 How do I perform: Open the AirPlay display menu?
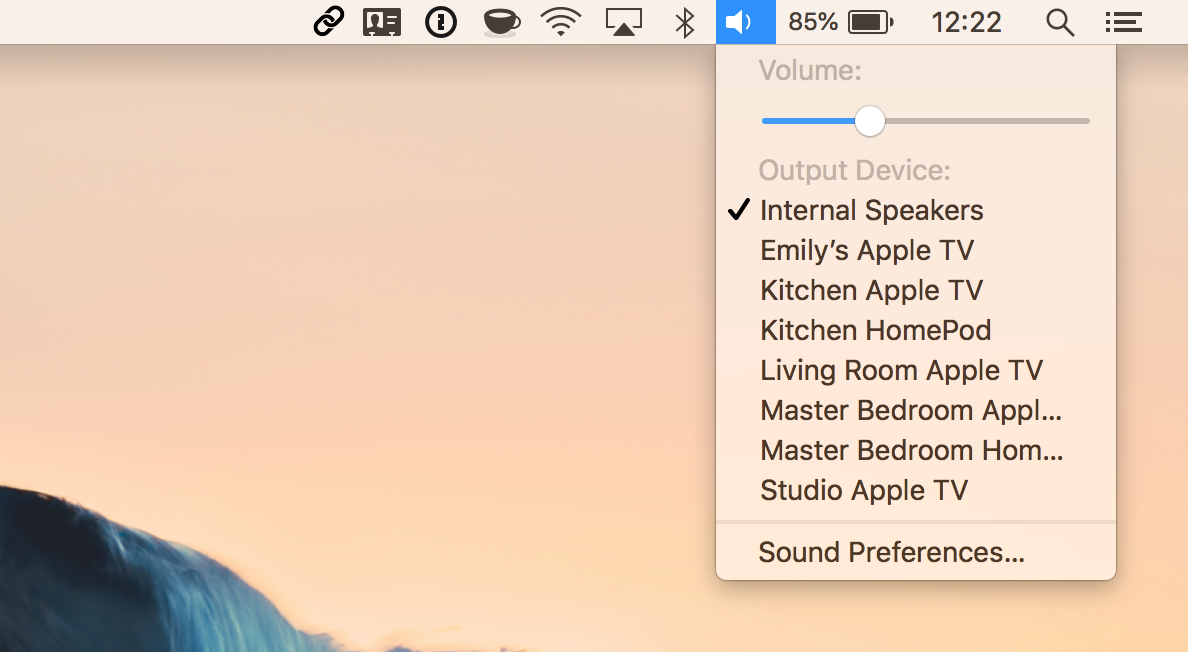[x=624, y=21]
